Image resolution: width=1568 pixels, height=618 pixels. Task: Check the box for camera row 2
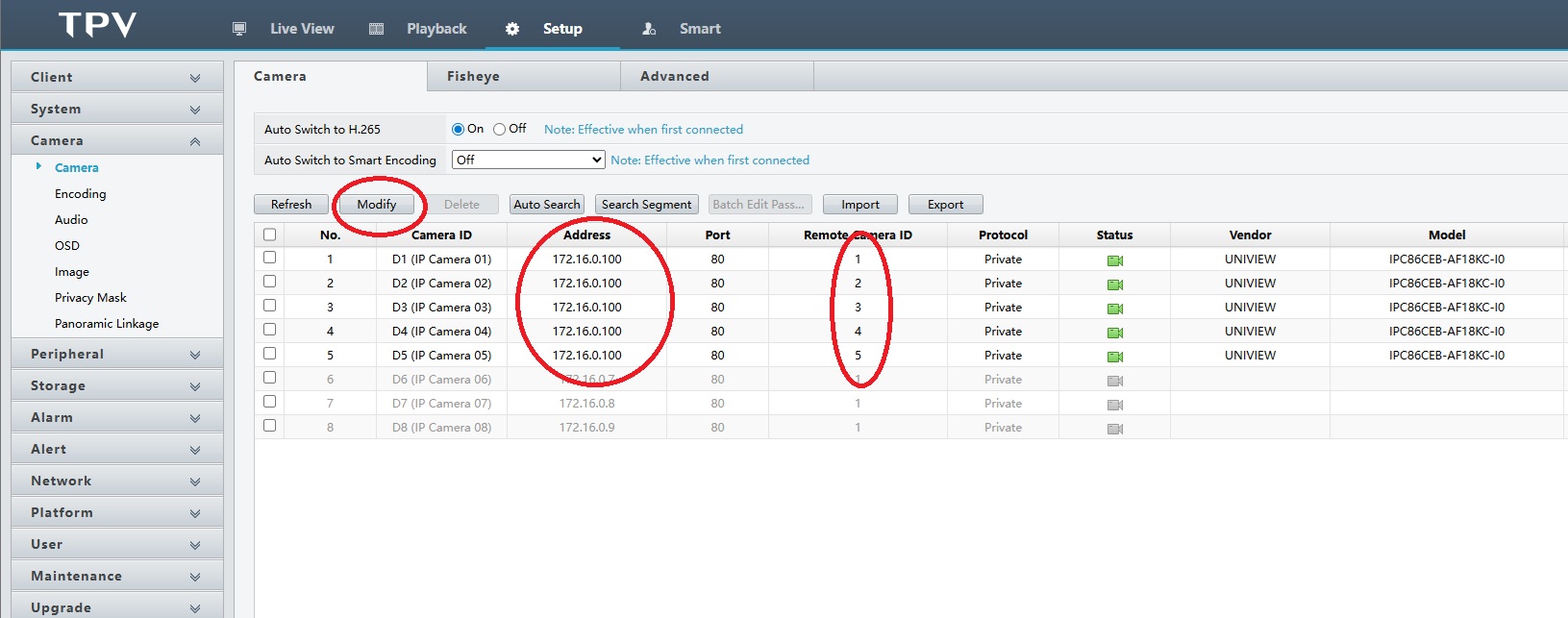click(x=269, y=282)
